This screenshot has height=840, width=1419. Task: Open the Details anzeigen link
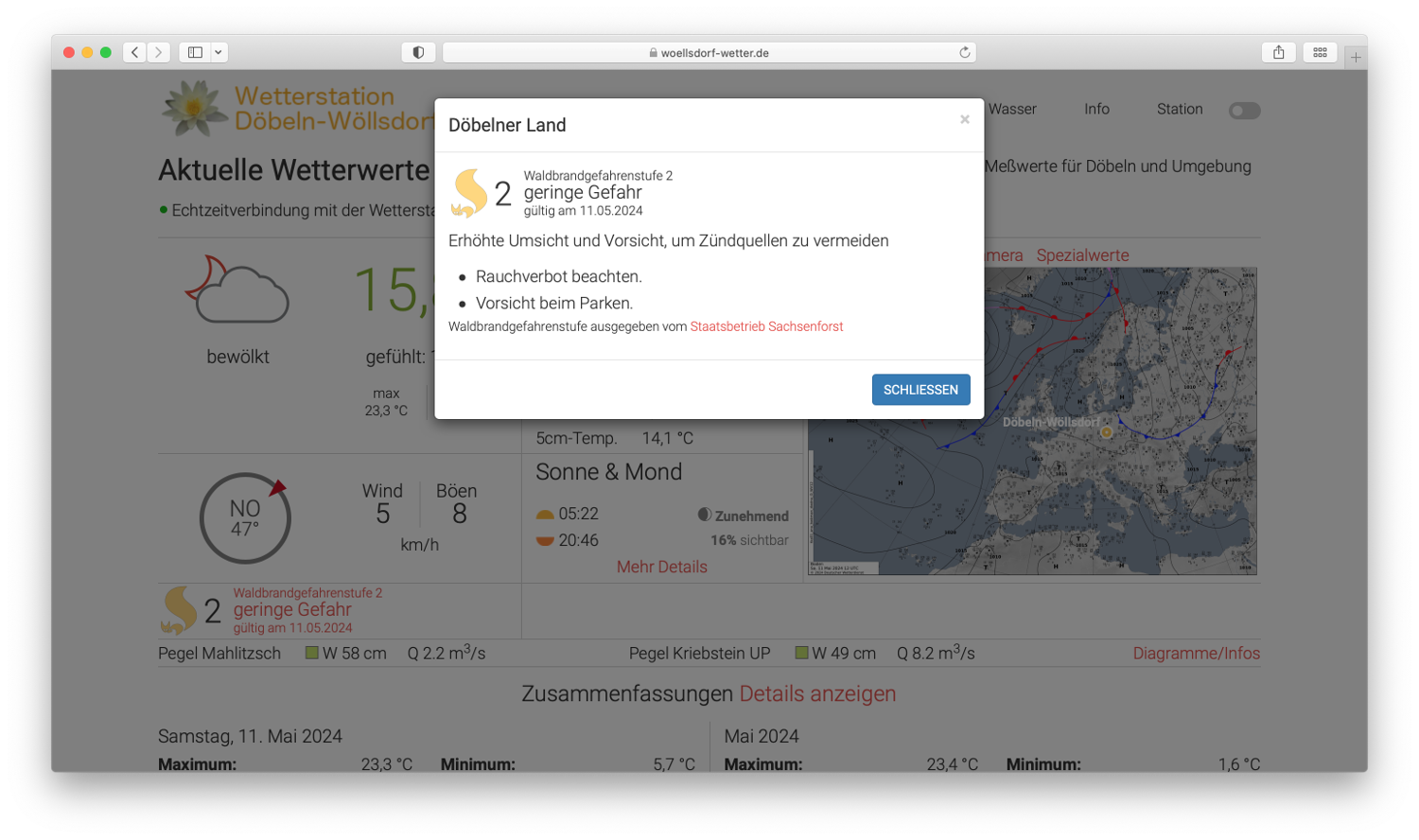(817, 693)
